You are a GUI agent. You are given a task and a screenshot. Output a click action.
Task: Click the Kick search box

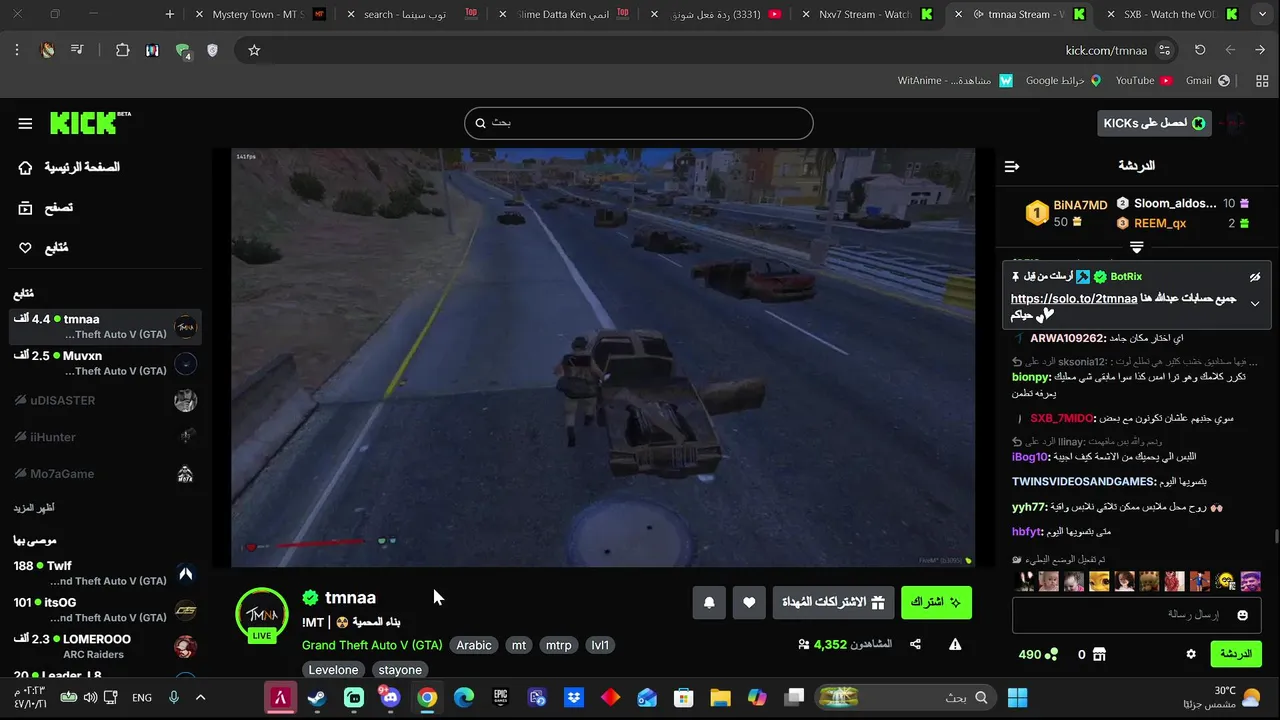pos(638,123)
